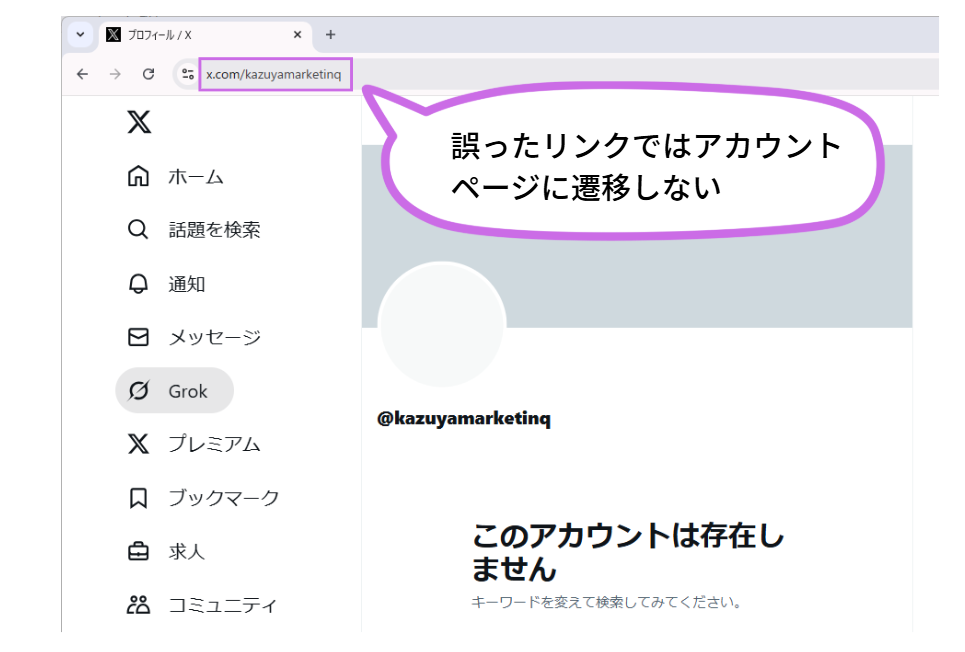Click the search magnifier icon
The width and height of the screenshot is (965, 652).
[139, 230]
